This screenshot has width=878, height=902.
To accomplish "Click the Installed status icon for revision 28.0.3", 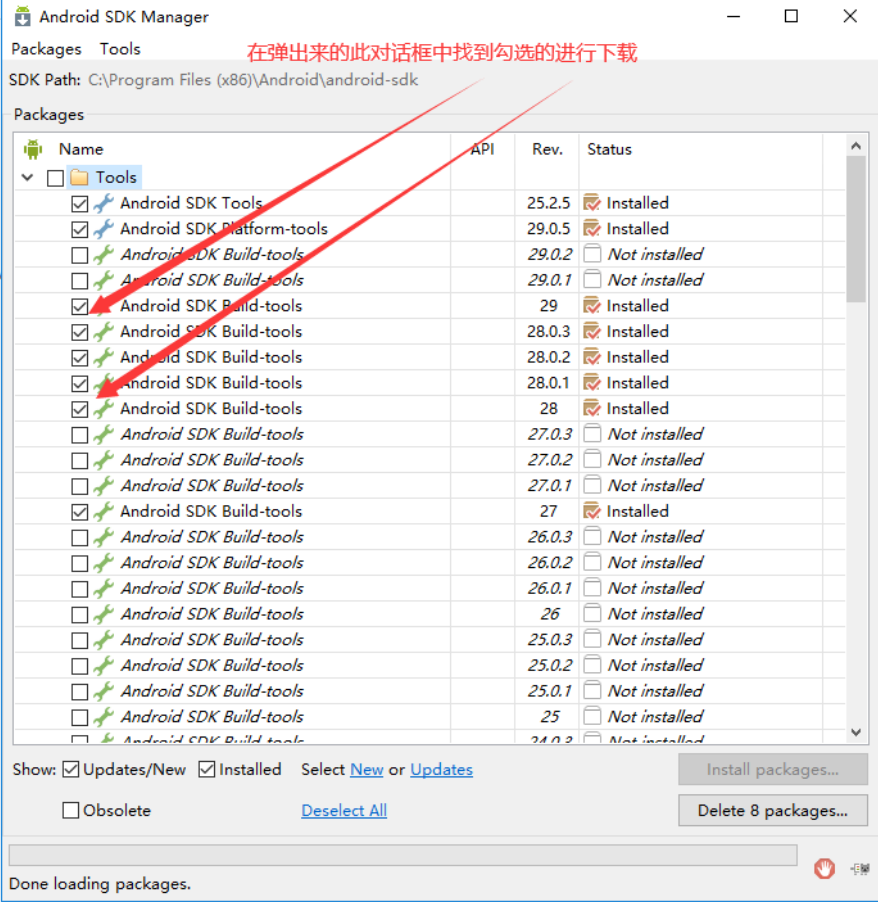I will (x=592, y=331).
